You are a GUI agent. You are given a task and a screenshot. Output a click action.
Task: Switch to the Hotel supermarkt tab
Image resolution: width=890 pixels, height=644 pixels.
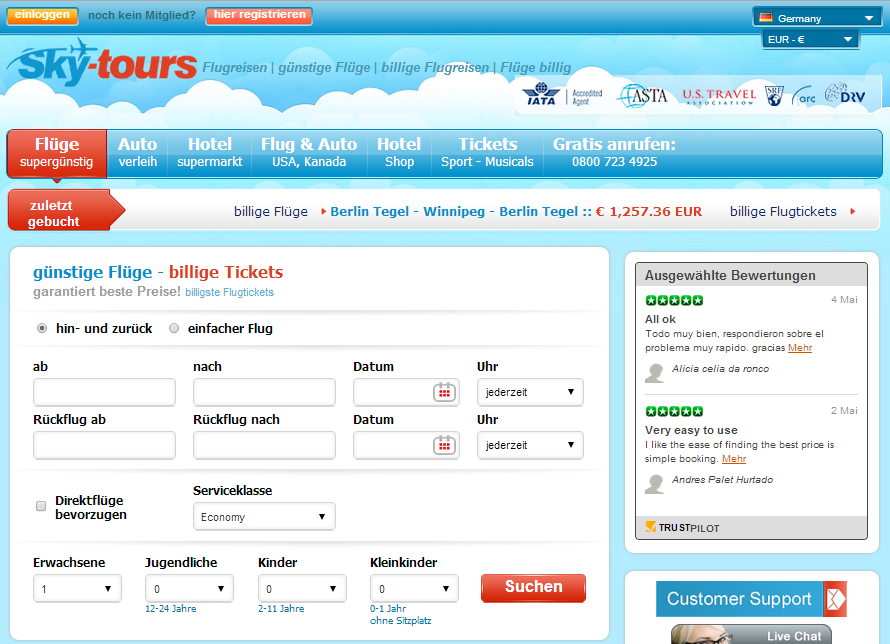coord(209,153)
